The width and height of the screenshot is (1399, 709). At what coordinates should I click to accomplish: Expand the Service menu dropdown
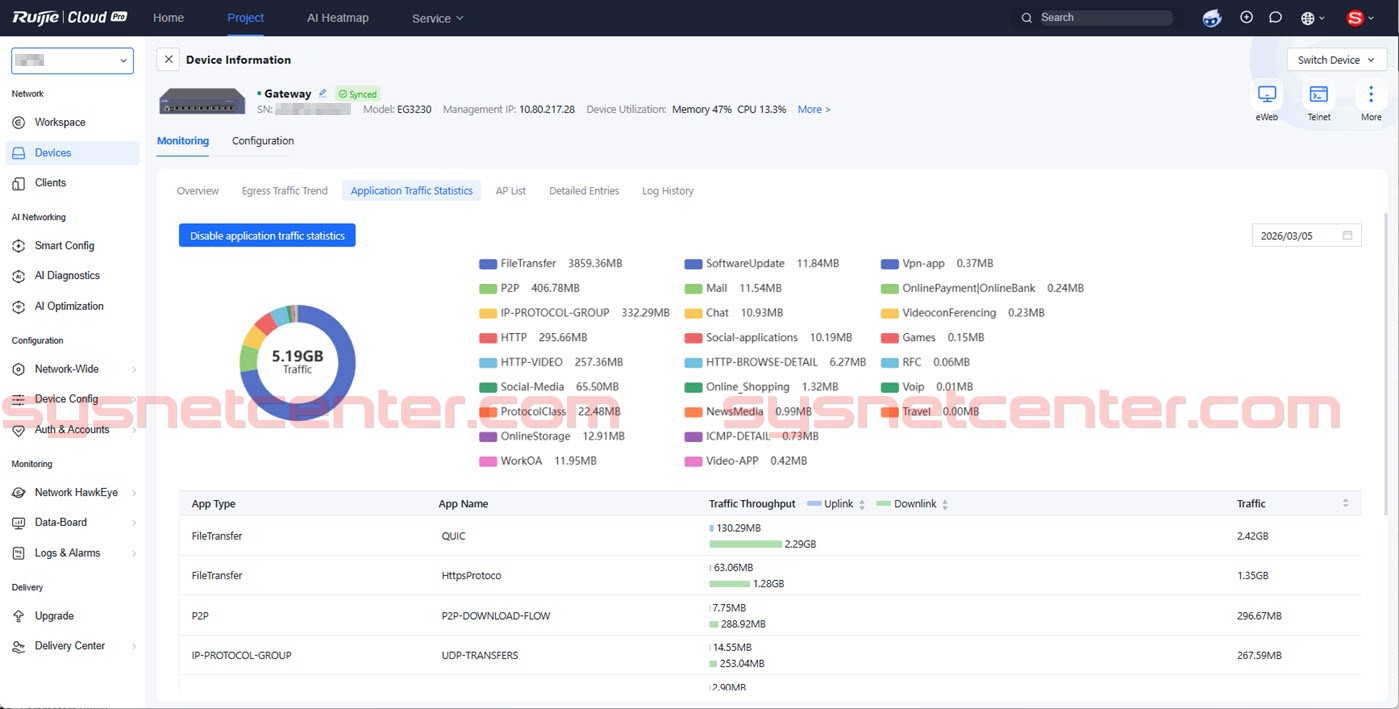pyautogui.click(x=438, y=18)
